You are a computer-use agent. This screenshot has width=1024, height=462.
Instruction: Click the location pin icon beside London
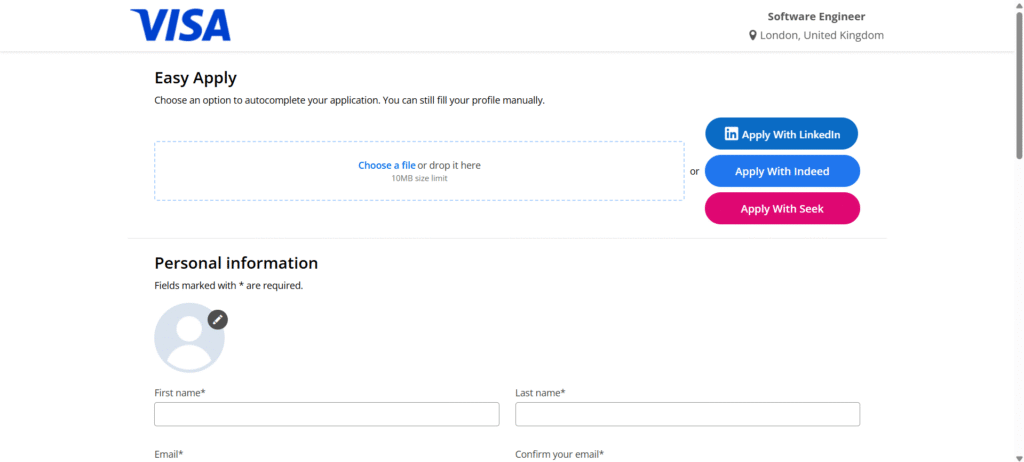[752, 35]
